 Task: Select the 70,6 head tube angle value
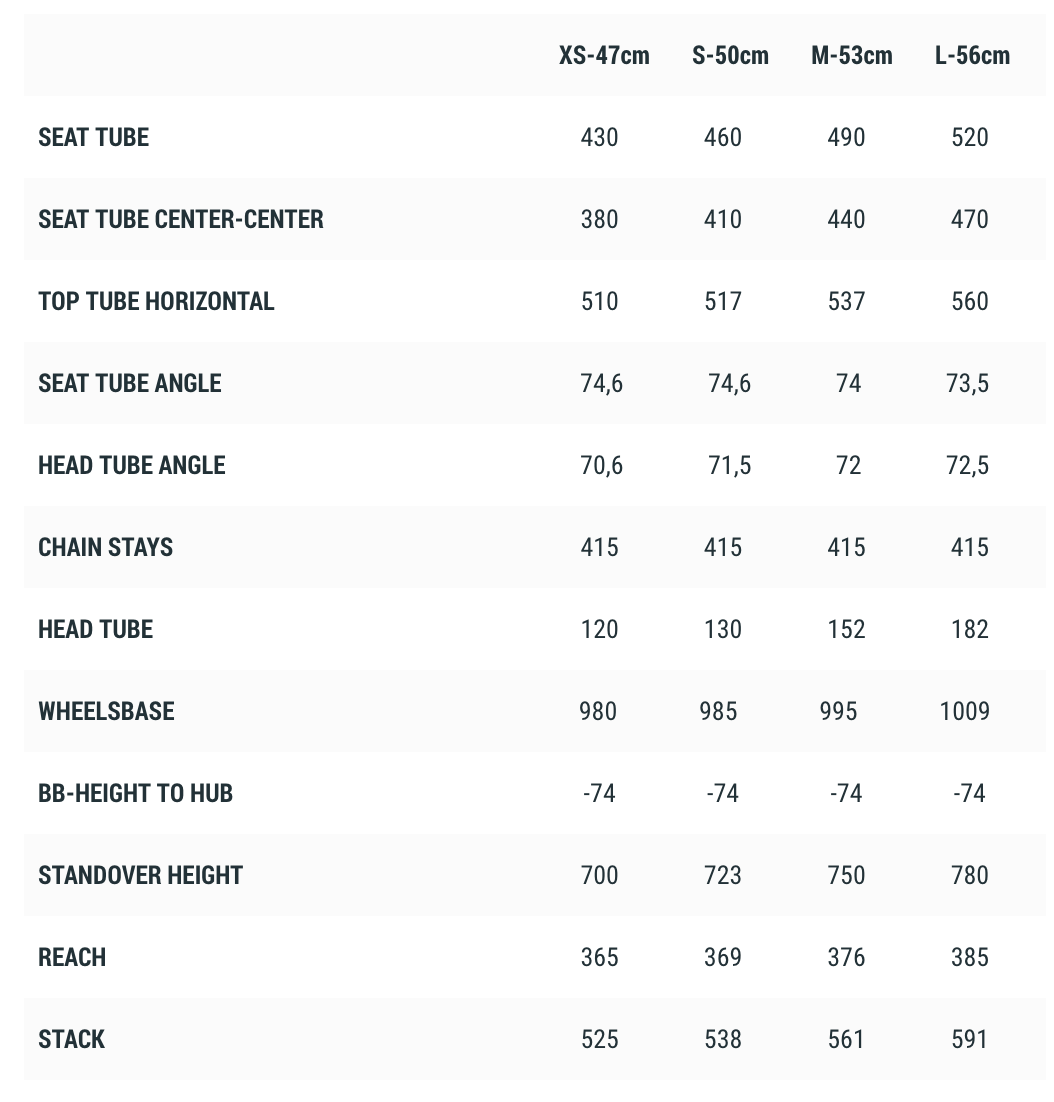click(x=601, y=465)
